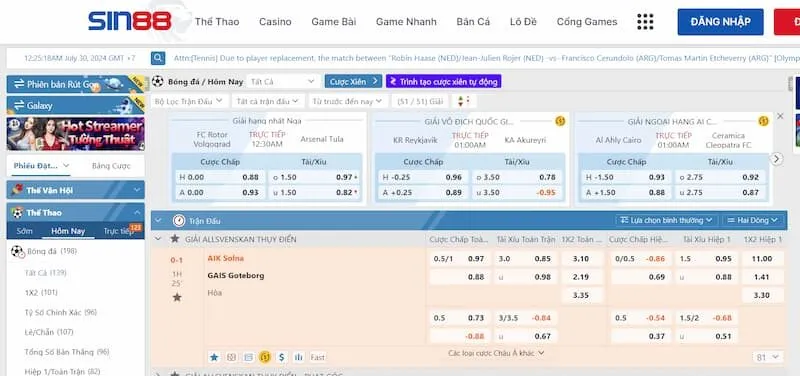Expand the Phiếu Đặt dropdown tab

click(42, 166)
